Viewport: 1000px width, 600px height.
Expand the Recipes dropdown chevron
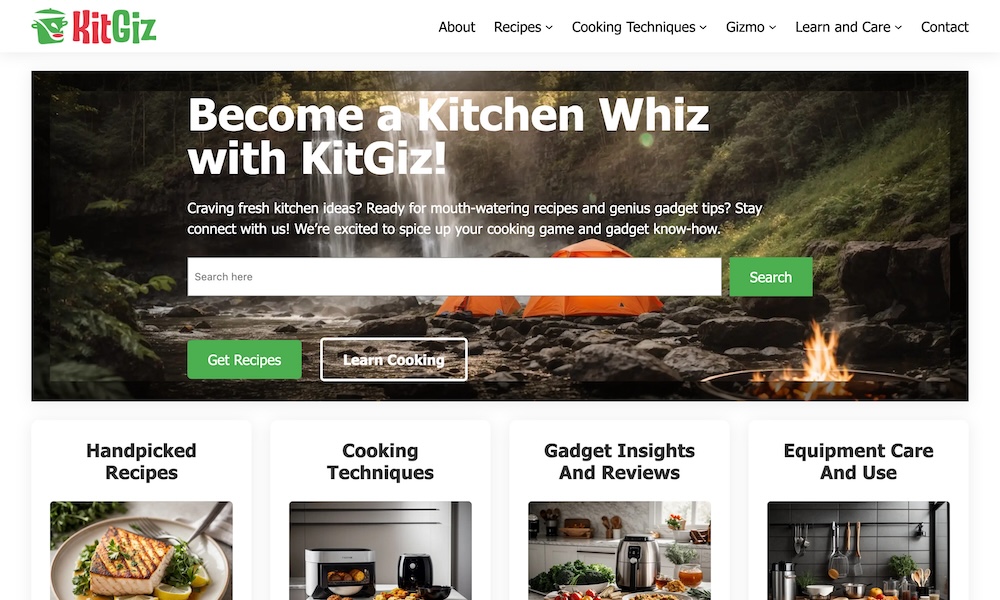(x=549, y=27)
